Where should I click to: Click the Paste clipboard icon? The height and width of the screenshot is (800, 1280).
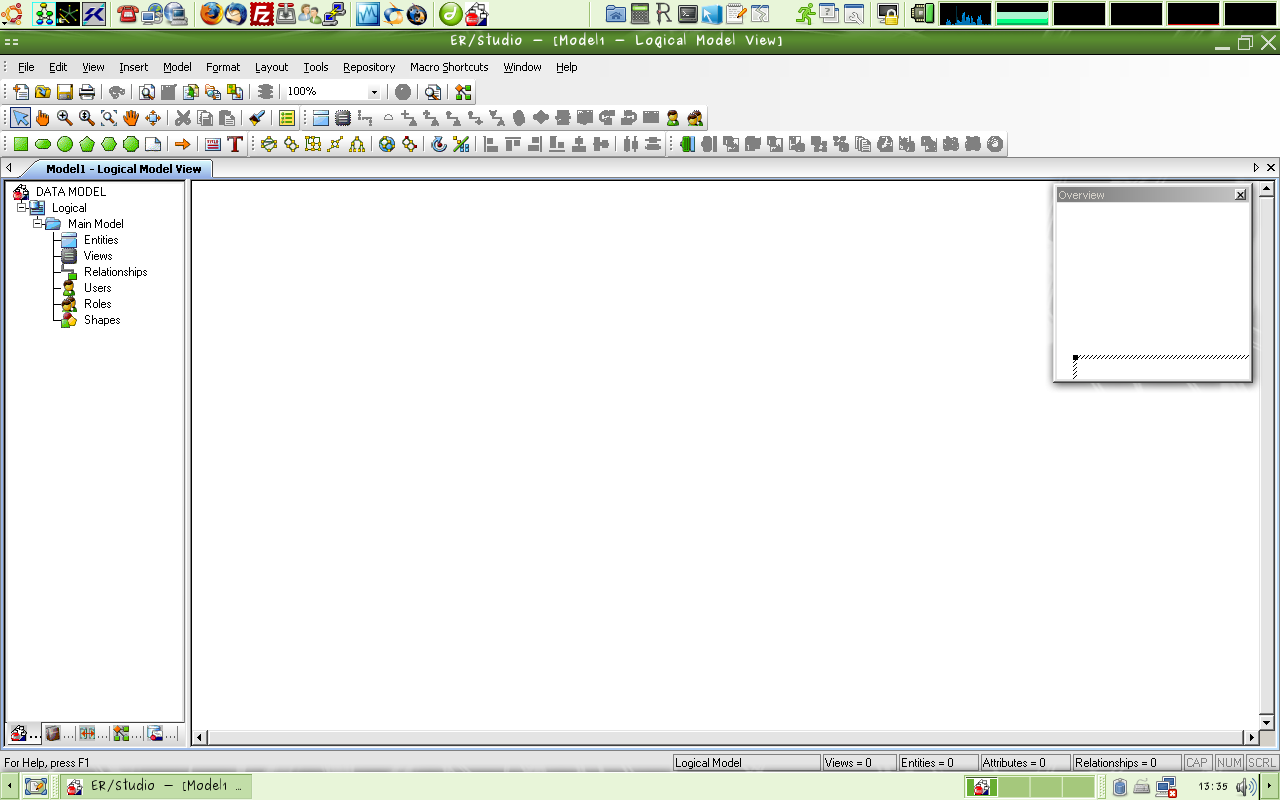click(227, 118)
